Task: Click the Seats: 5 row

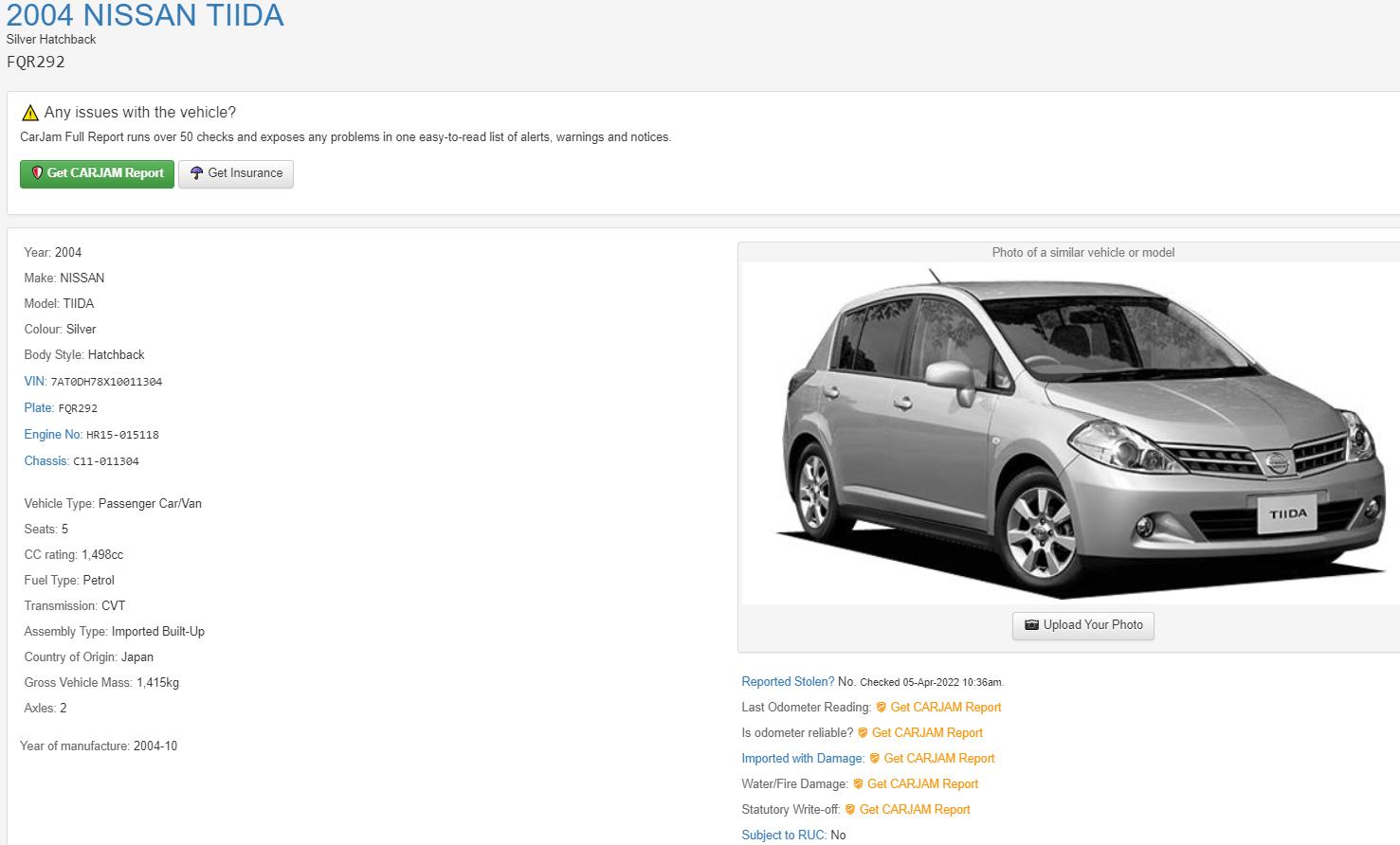Action: [x=46, y=529]
